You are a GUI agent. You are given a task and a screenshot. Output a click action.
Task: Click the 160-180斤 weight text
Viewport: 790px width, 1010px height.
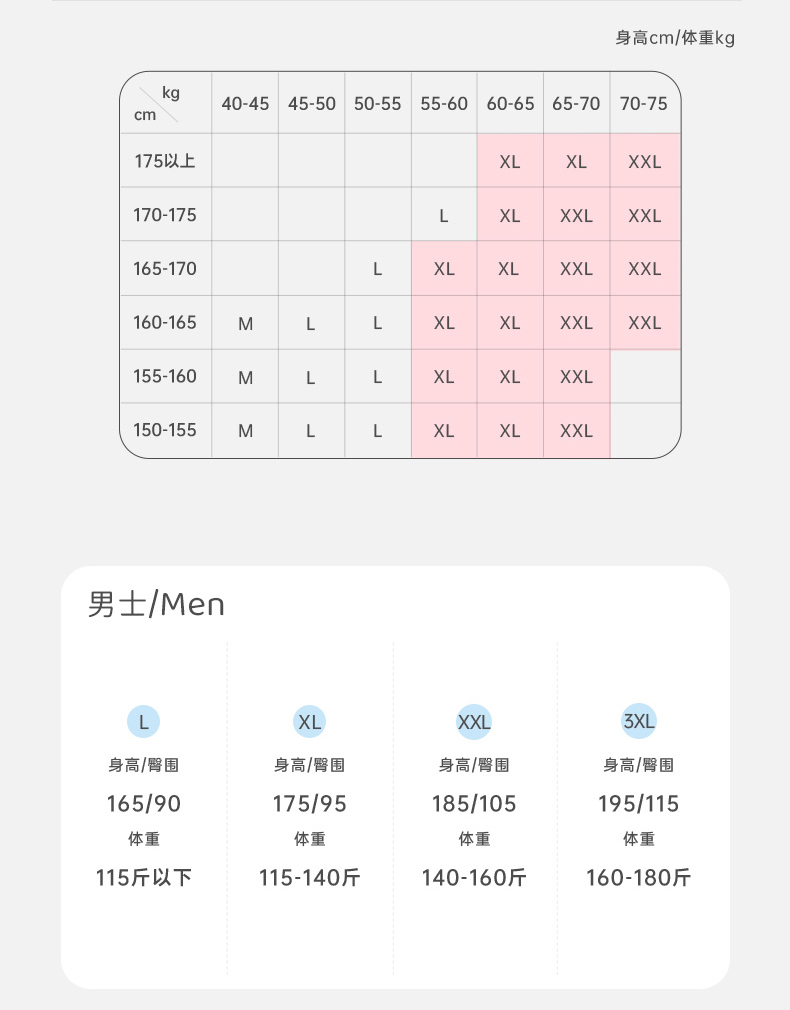[639, 877]
